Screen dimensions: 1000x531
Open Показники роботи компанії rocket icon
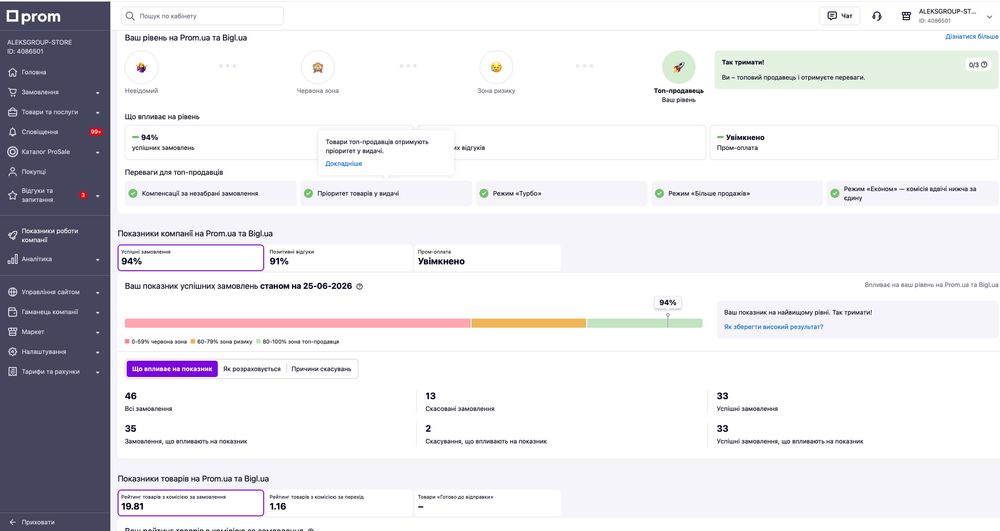12,235
